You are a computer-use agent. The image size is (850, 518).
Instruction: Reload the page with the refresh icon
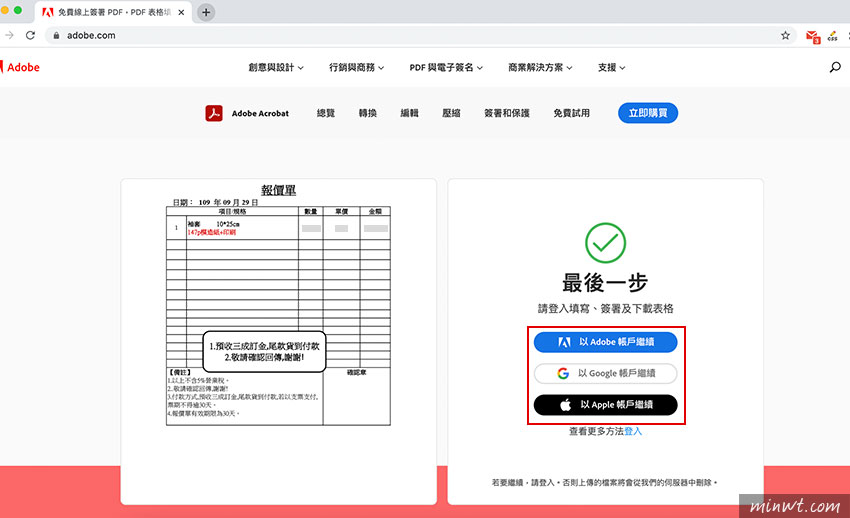point(30,35)
